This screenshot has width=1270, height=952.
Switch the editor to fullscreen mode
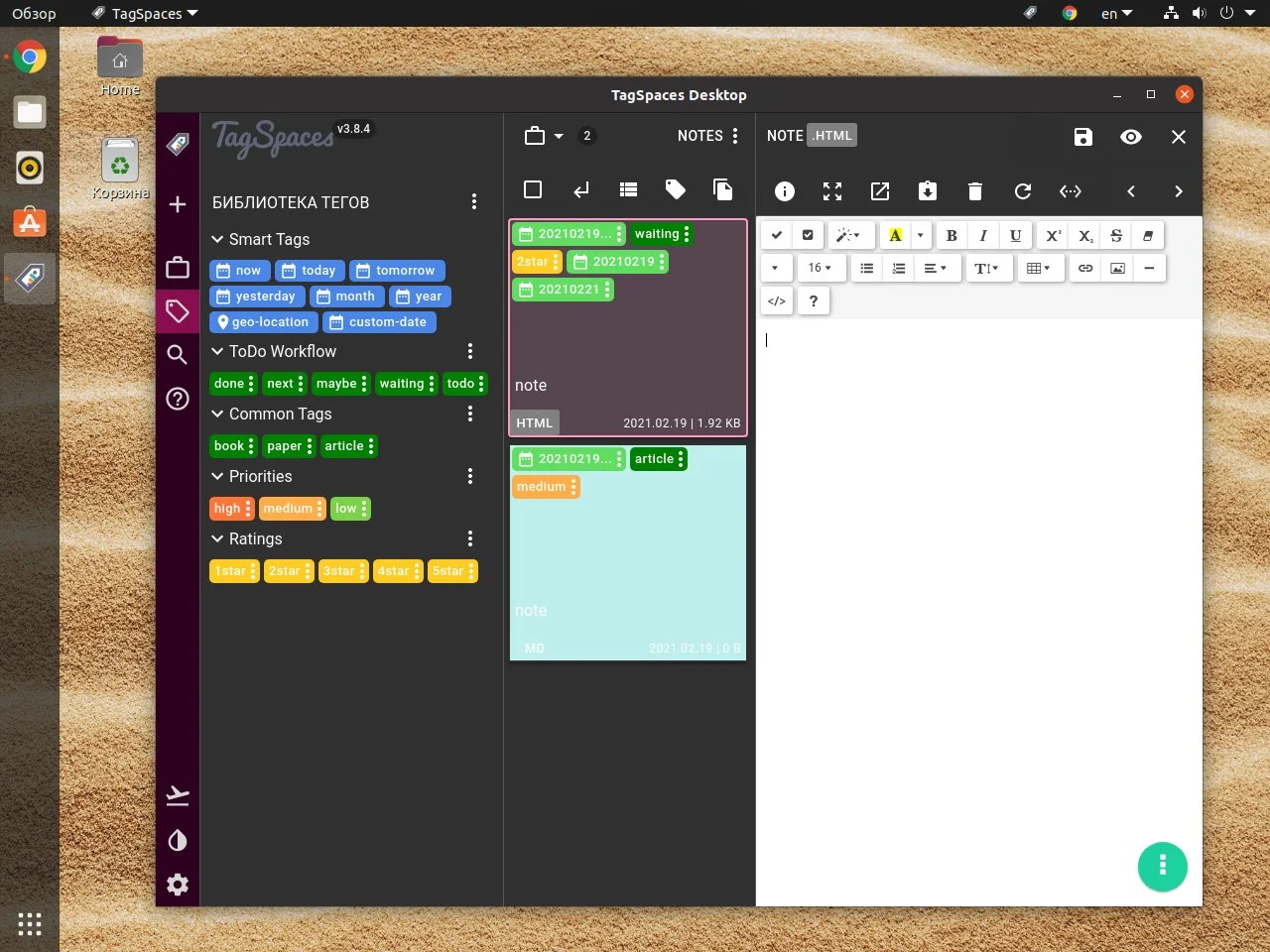pos(831,191)
